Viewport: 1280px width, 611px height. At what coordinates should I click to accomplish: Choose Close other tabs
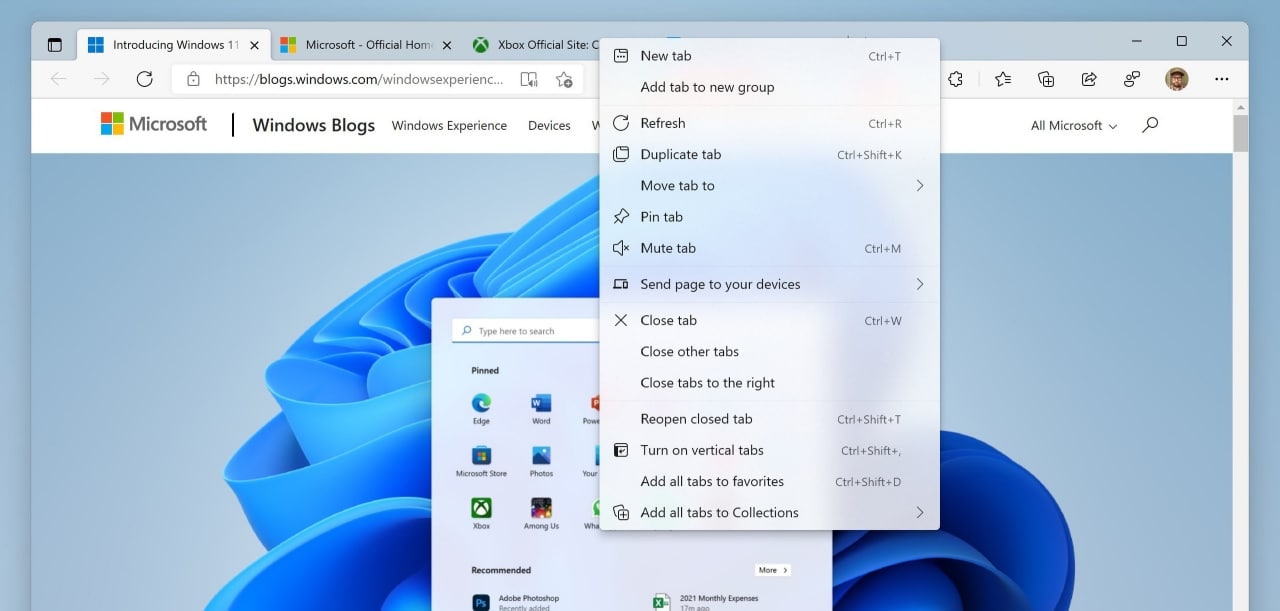click(x=769, y=351)
